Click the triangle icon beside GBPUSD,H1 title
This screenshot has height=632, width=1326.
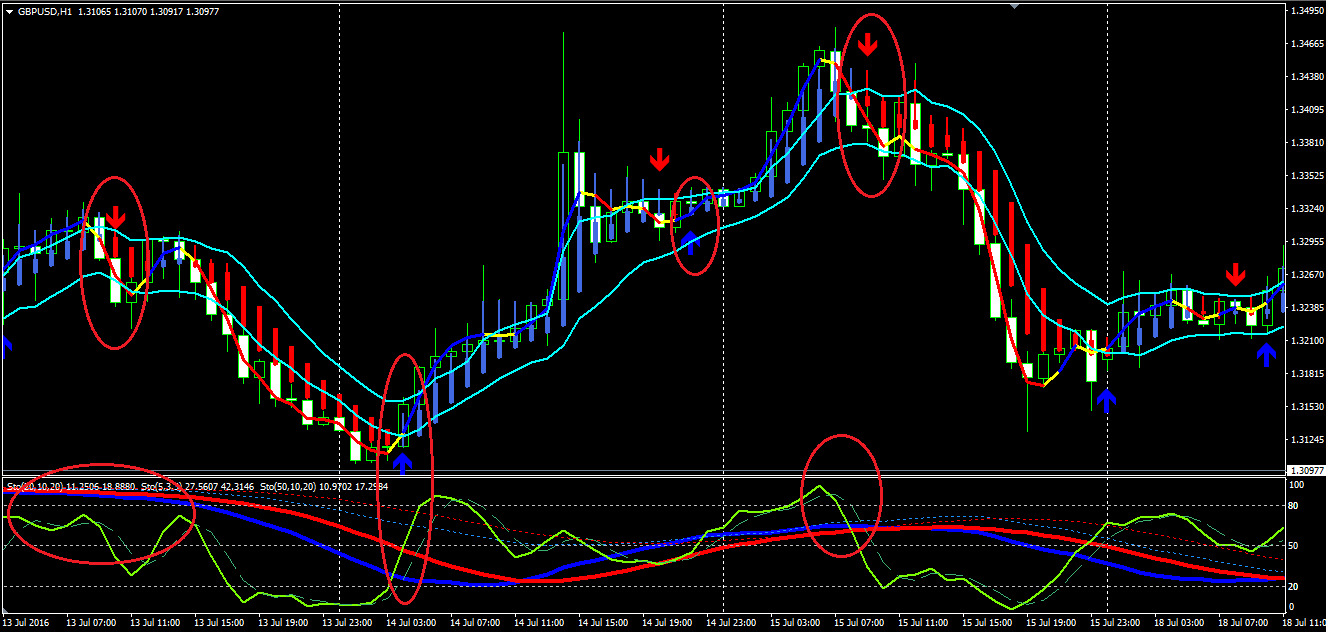pyautogui.click(x=9, y=11)
